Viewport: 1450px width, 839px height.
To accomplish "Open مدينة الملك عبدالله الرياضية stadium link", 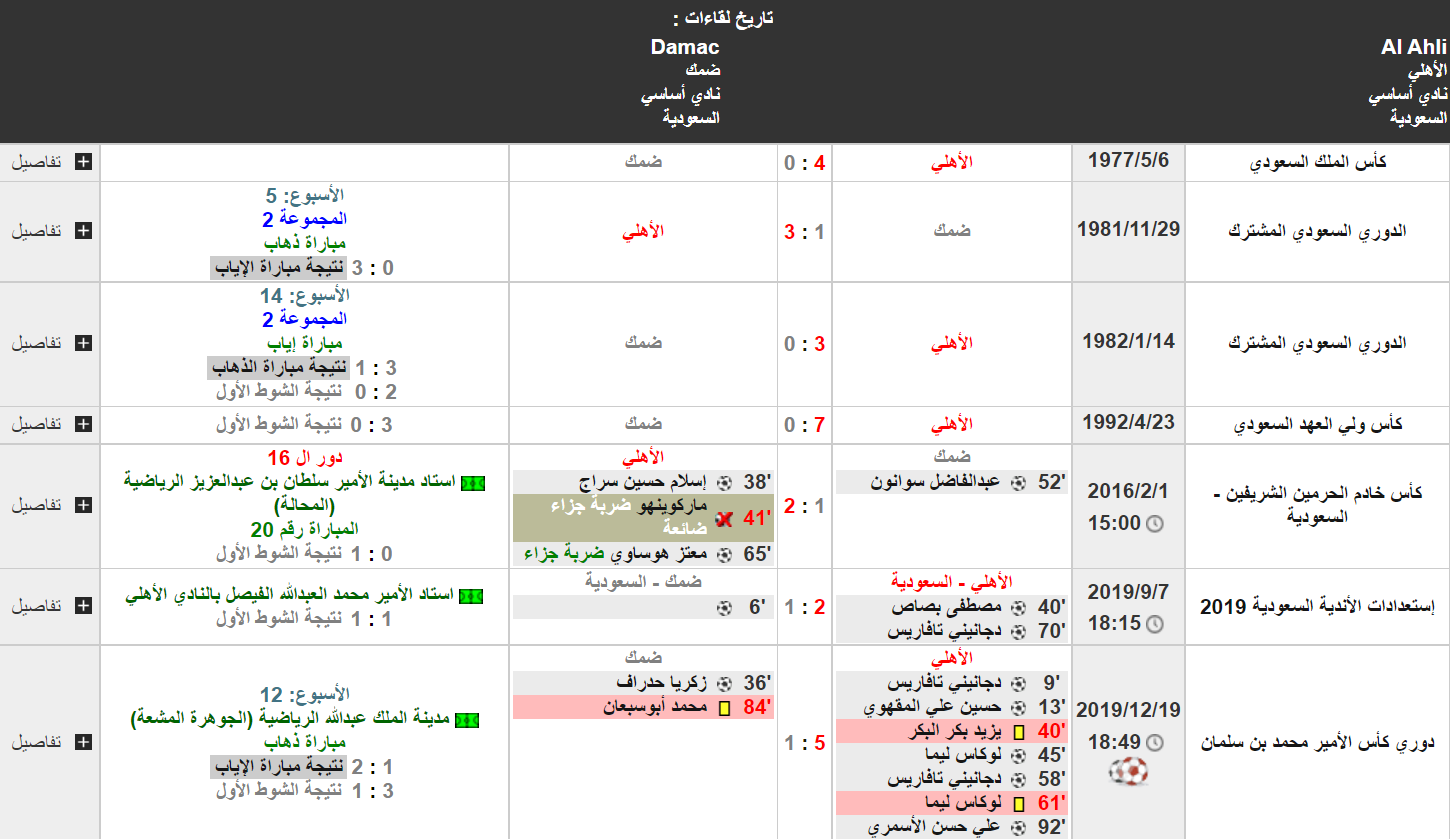I will tap(290, 719).
